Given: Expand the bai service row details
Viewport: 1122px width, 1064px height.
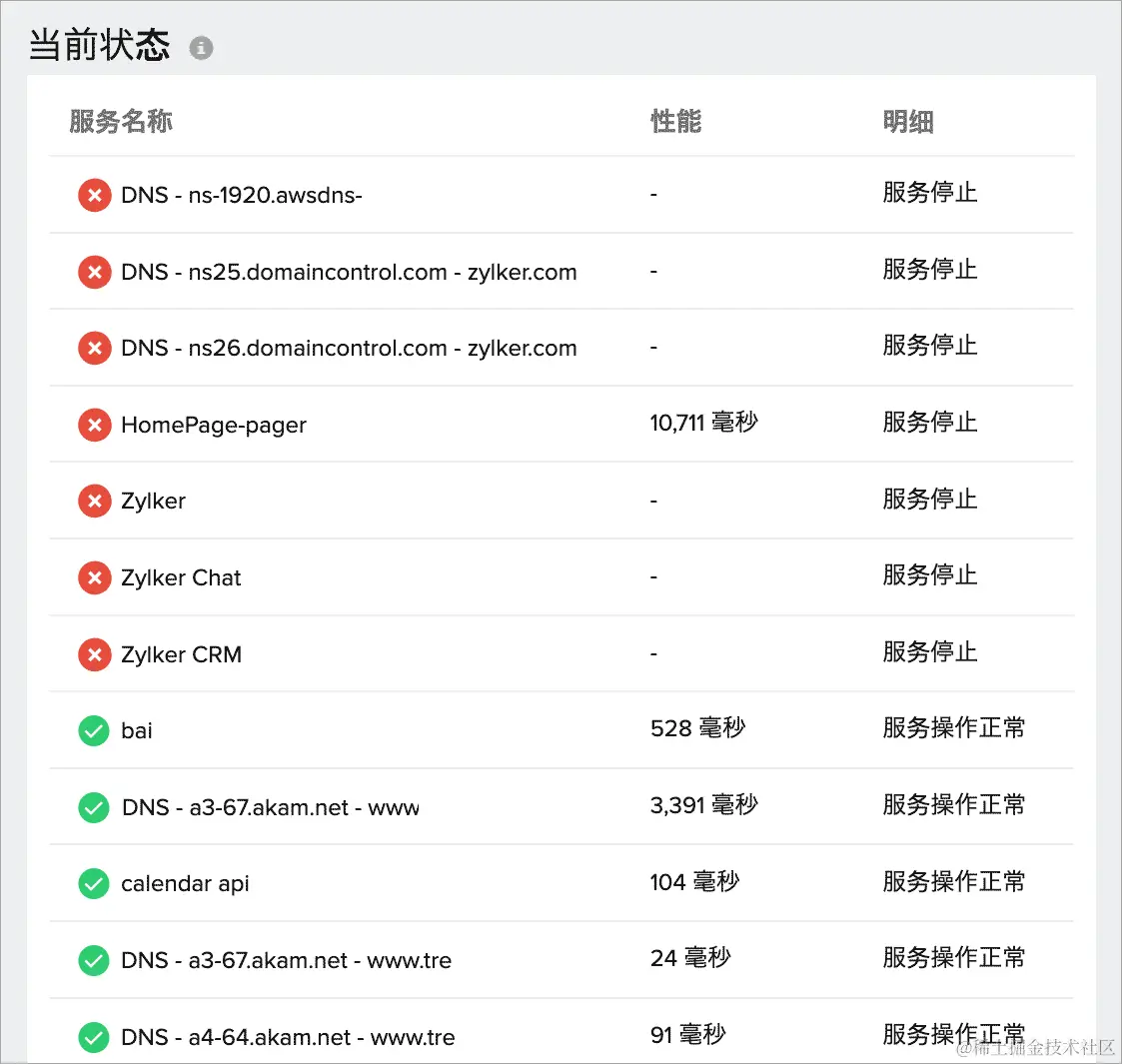Looking at the screenshot, I should point(953,728).
